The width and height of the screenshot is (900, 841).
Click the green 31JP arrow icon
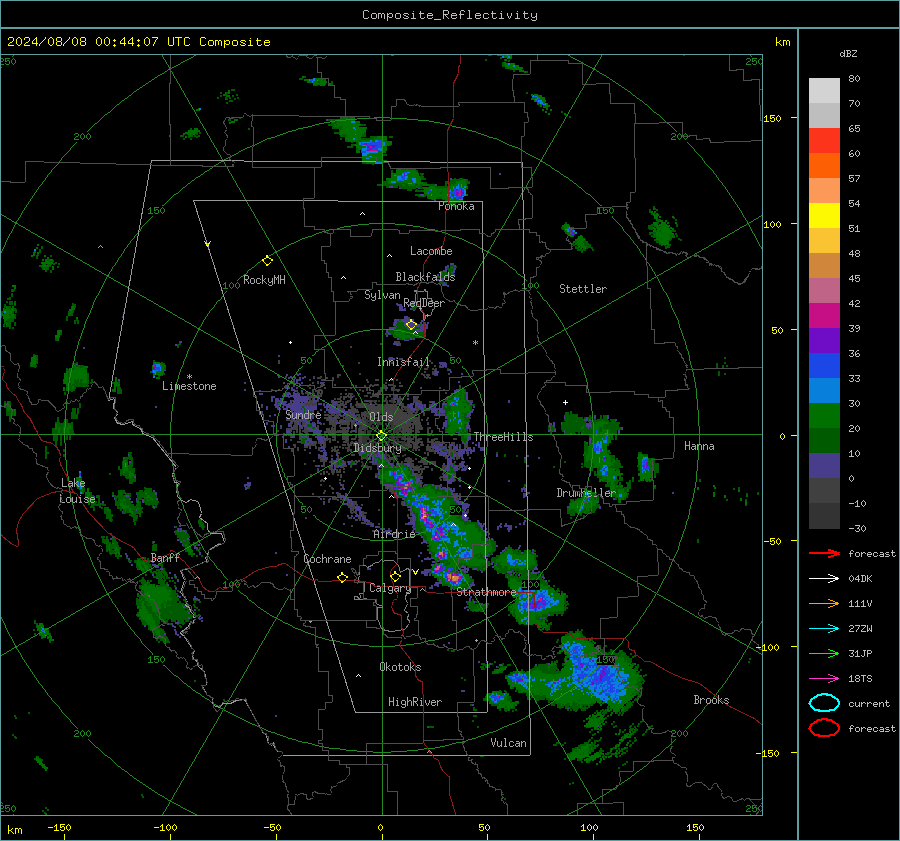(x=824, y=653)
